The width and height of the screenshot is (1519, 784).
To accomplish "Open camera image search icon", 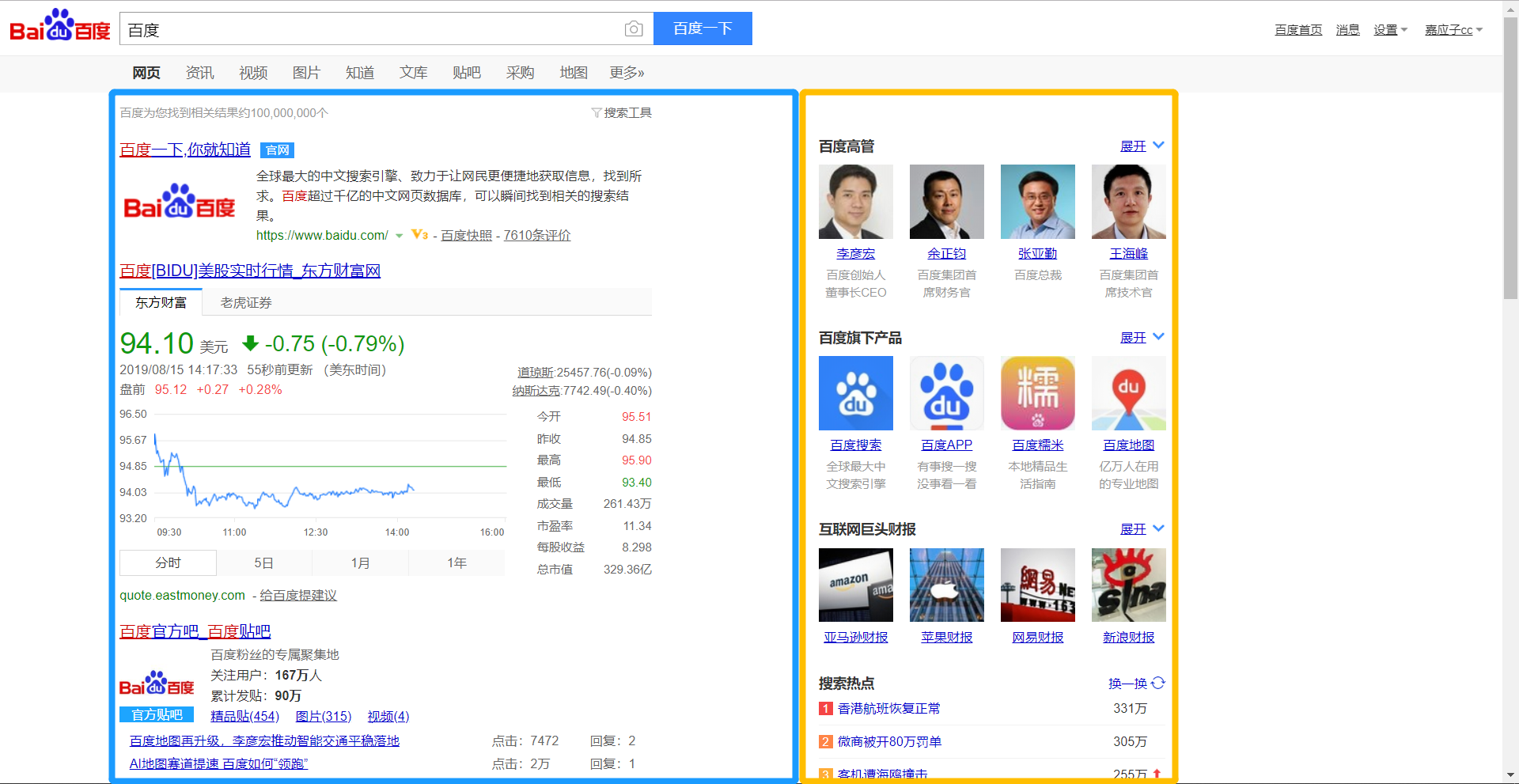I will tap(633, 29).
